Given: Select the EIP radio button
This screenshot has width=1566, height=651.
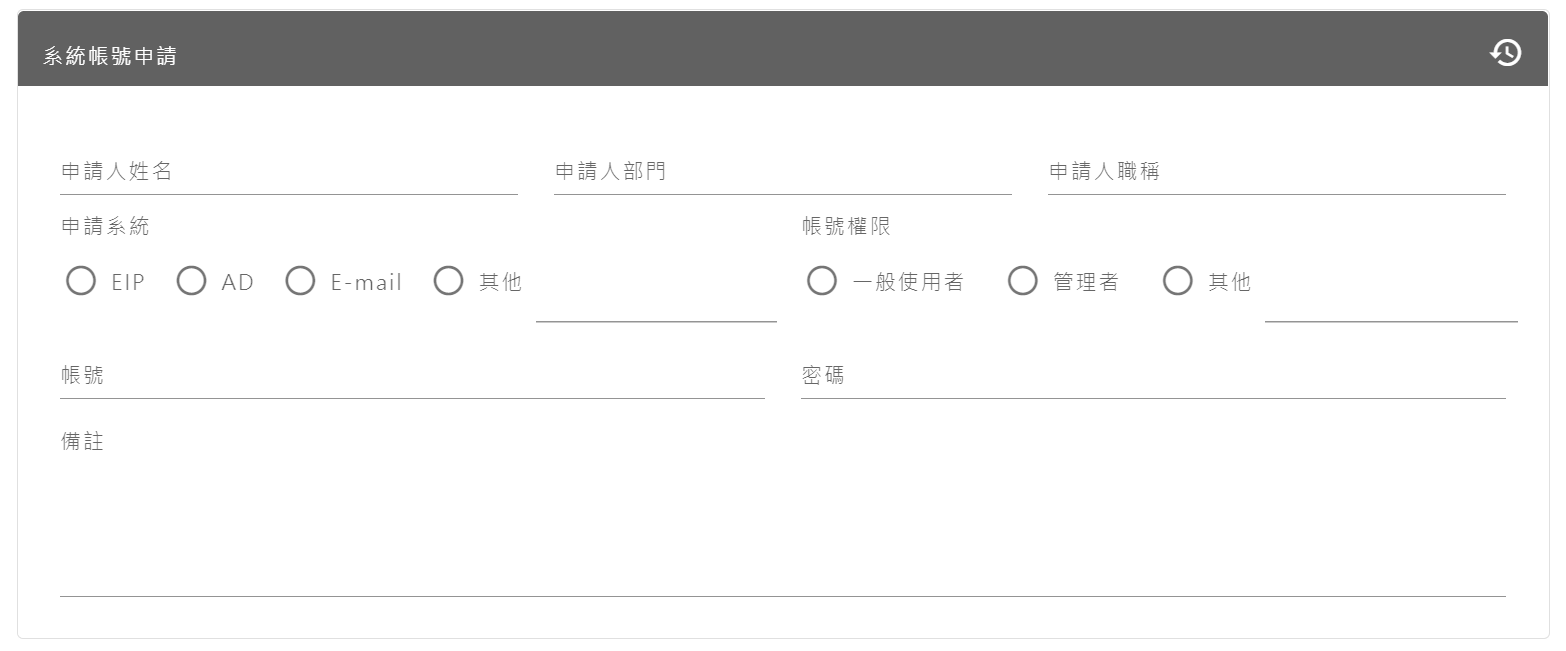Looking at the screenshot, I should point(81,282).
